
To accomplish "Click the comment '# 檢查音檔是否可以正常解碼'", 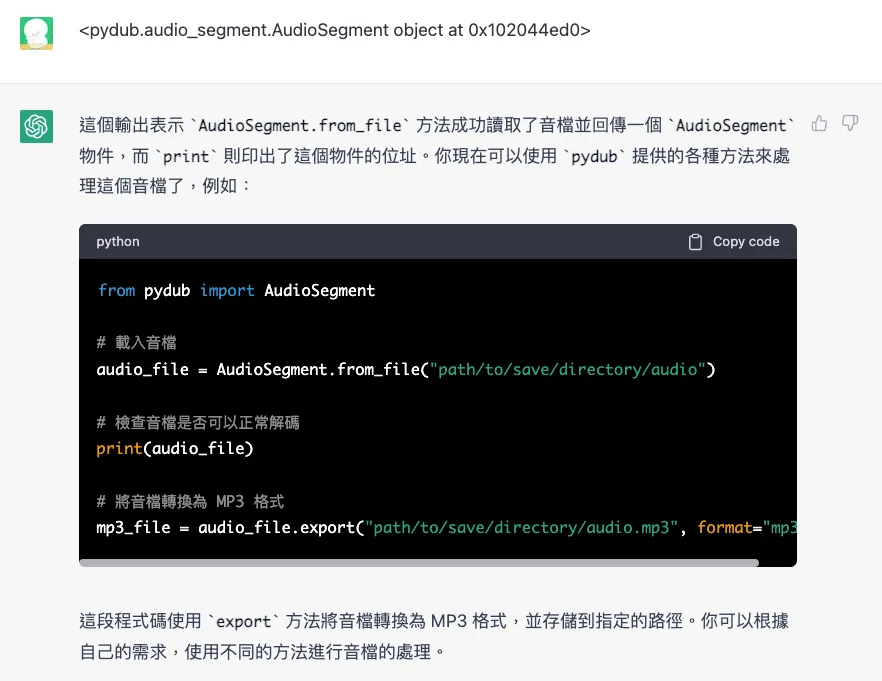I will click(197, 422).
